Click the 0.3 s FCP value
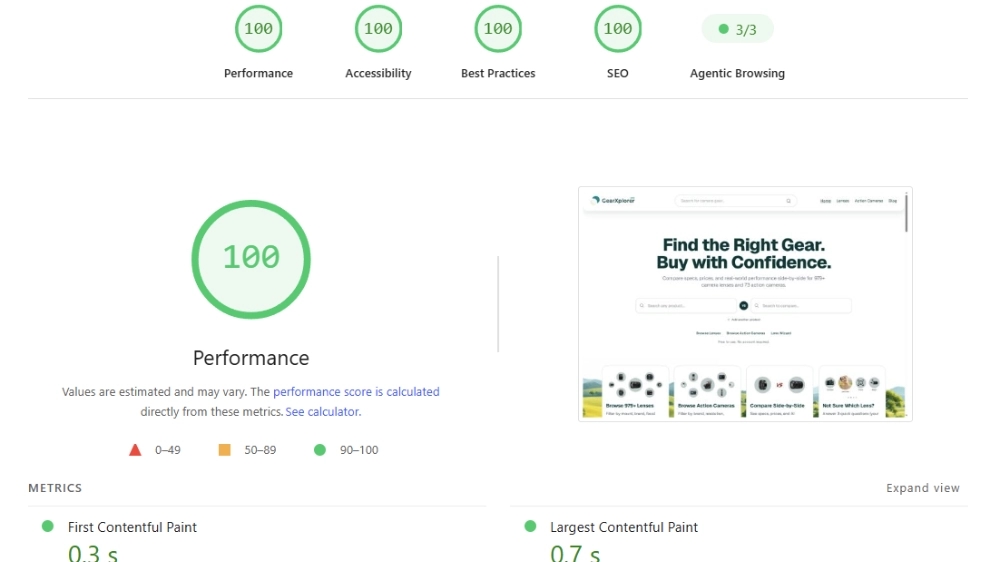This screenshot has height=562, width=1000. click(93, 552)
